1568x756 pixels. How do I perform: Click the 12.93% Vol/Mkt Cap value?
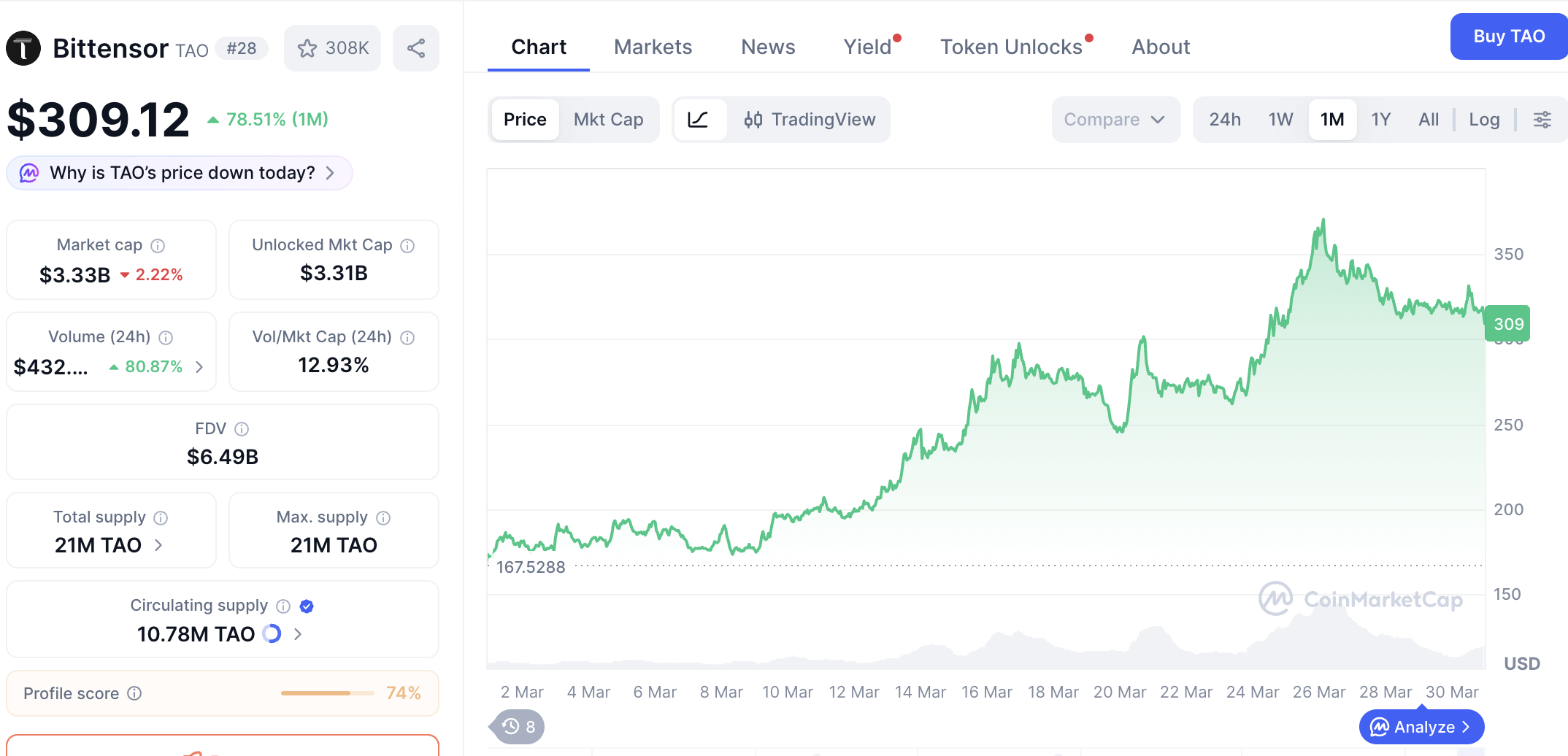coord(334,365)
